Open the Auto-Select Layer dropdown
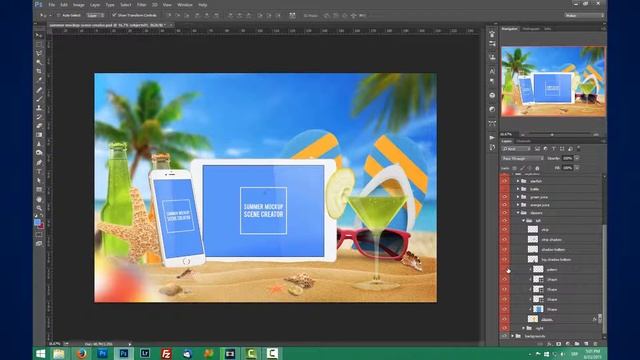The width and height of the screenshot is (640, 360). point(95,15)
